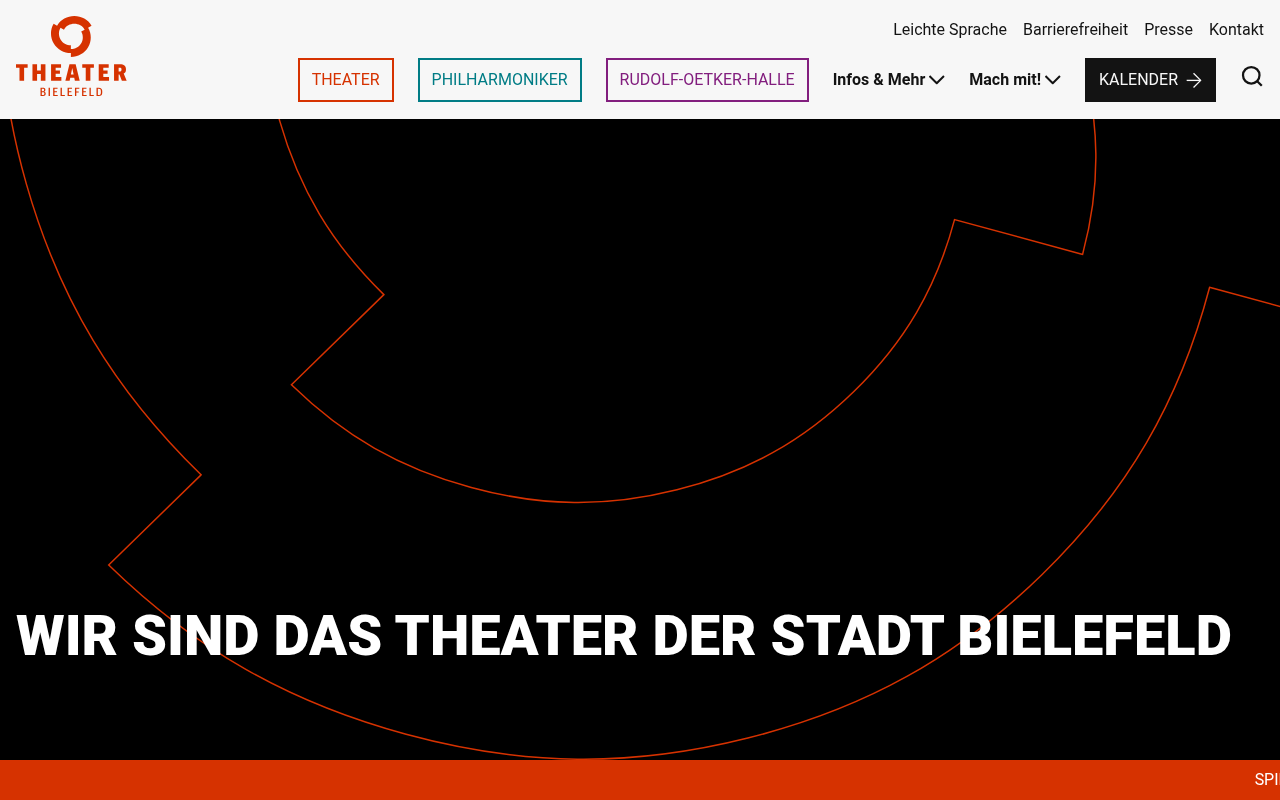Image resolution: width=1280 pixels, height=800 pixels.
Task: Go to the Theater section
Action: [346, 80]
